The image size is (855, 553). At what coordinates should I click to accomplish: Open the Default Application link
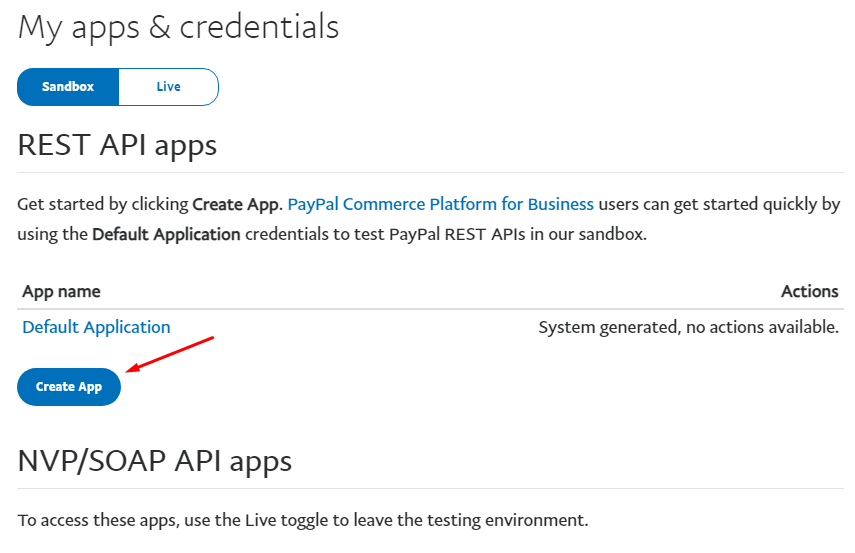(96, 327)
